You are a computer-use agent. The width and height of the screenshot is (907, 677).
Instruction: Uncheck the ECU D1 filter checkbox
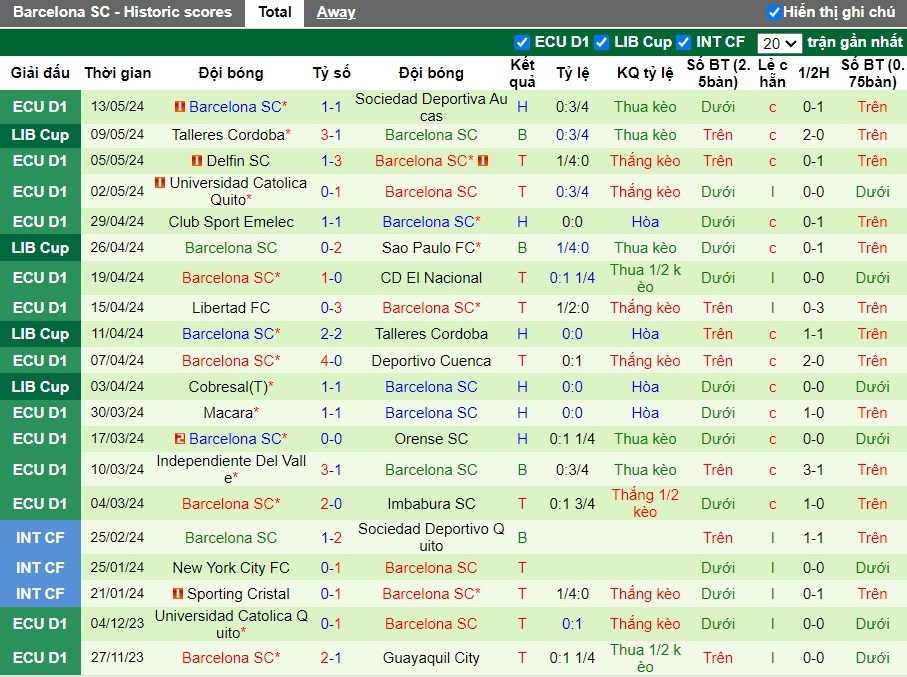coord(522,42)
